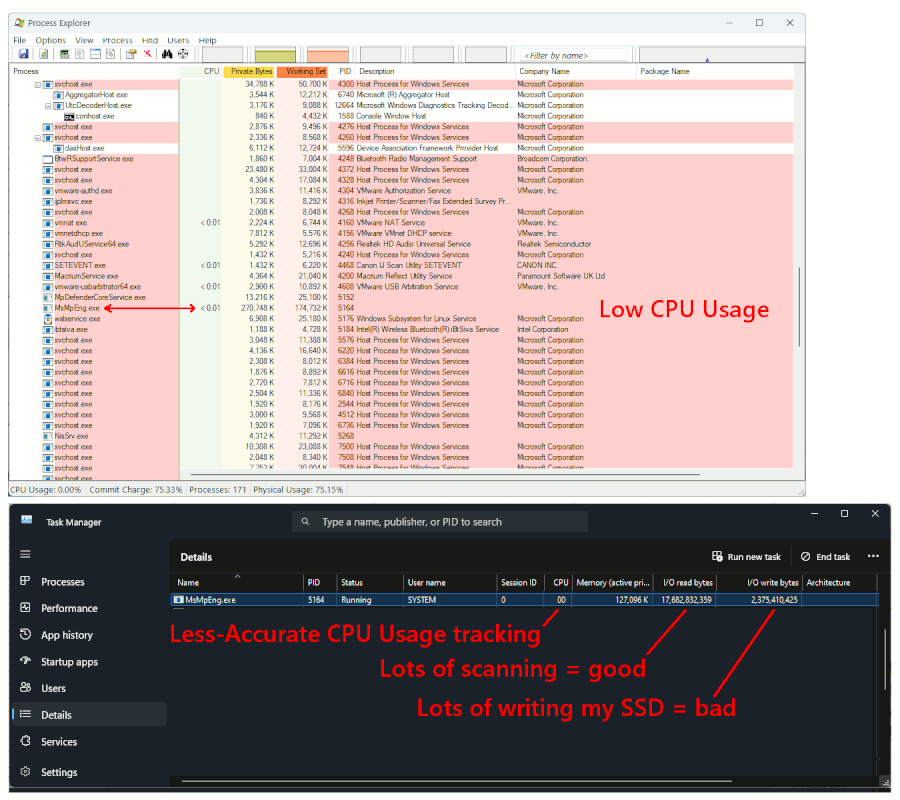Sort by Working Set column header
This screenshot has width=900, height=800.
click(302, 72)
